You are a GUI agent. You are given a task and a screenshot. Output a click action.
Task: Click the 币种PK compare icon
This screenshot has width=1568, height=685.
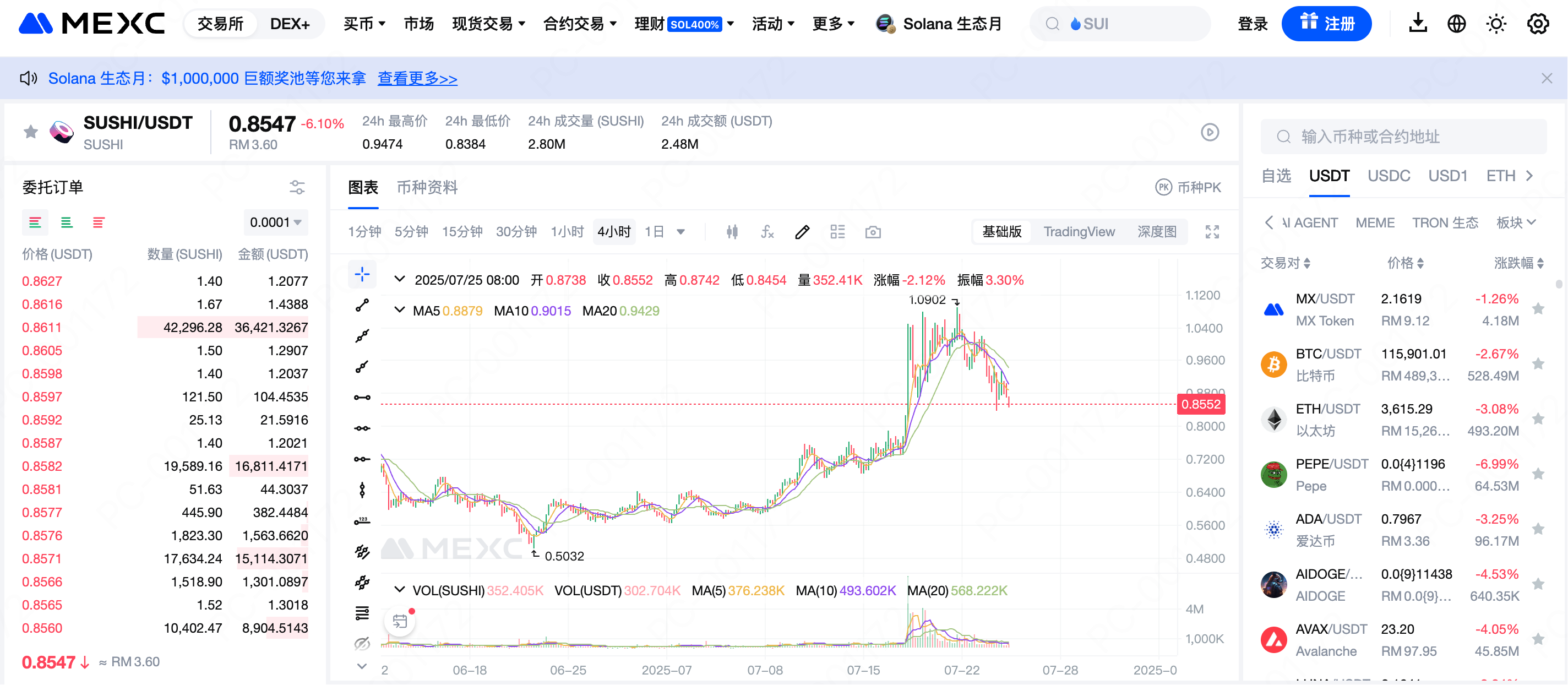1163,187
